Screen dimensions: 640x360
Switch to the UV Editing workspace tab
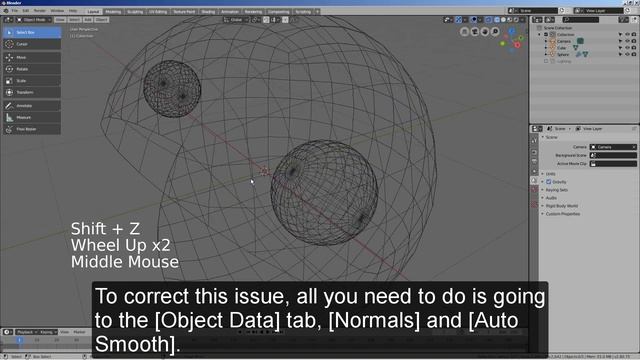pos(158,11)
